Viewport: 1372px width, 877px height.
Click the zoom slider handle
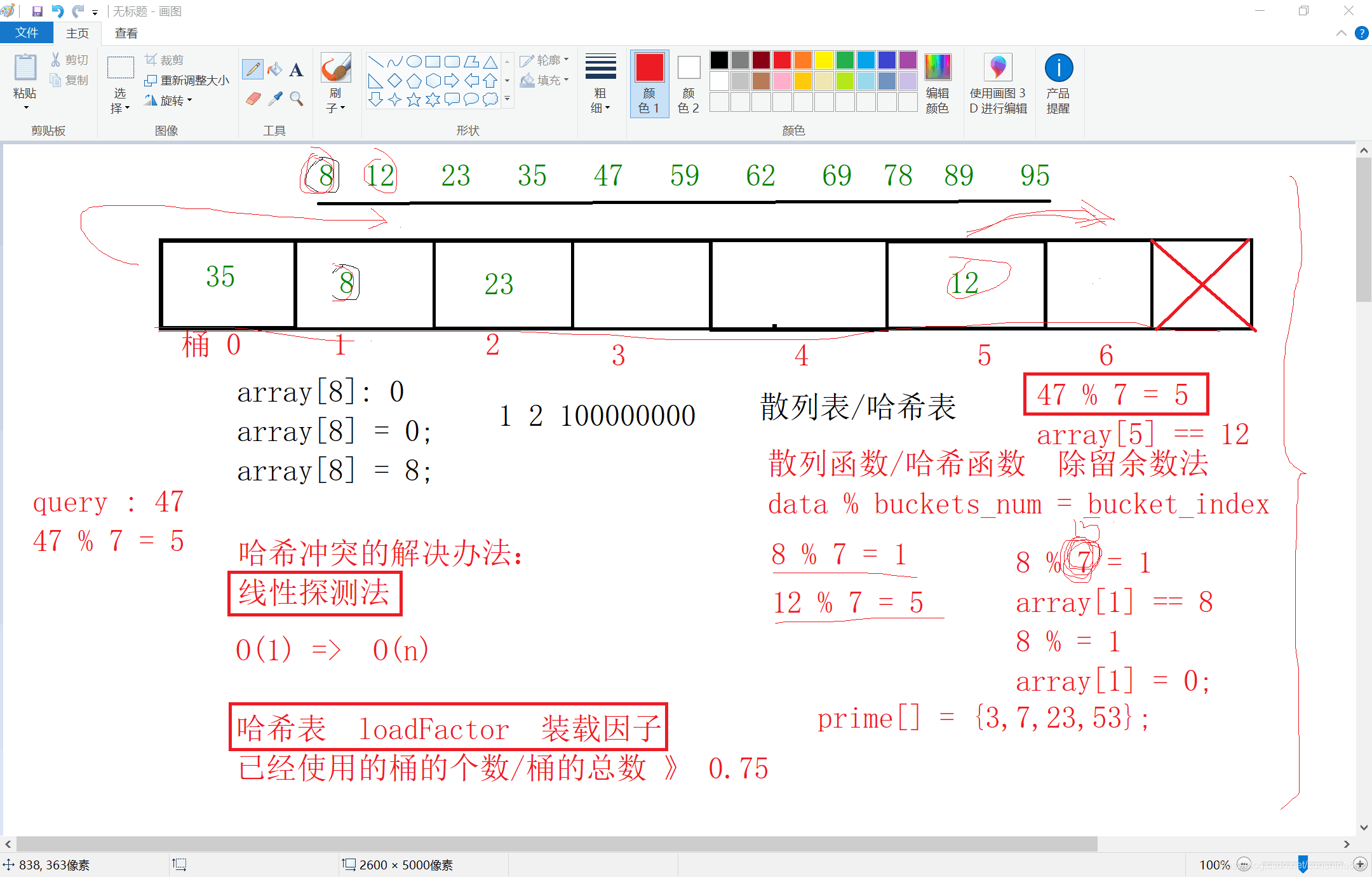pos(1303,864)
